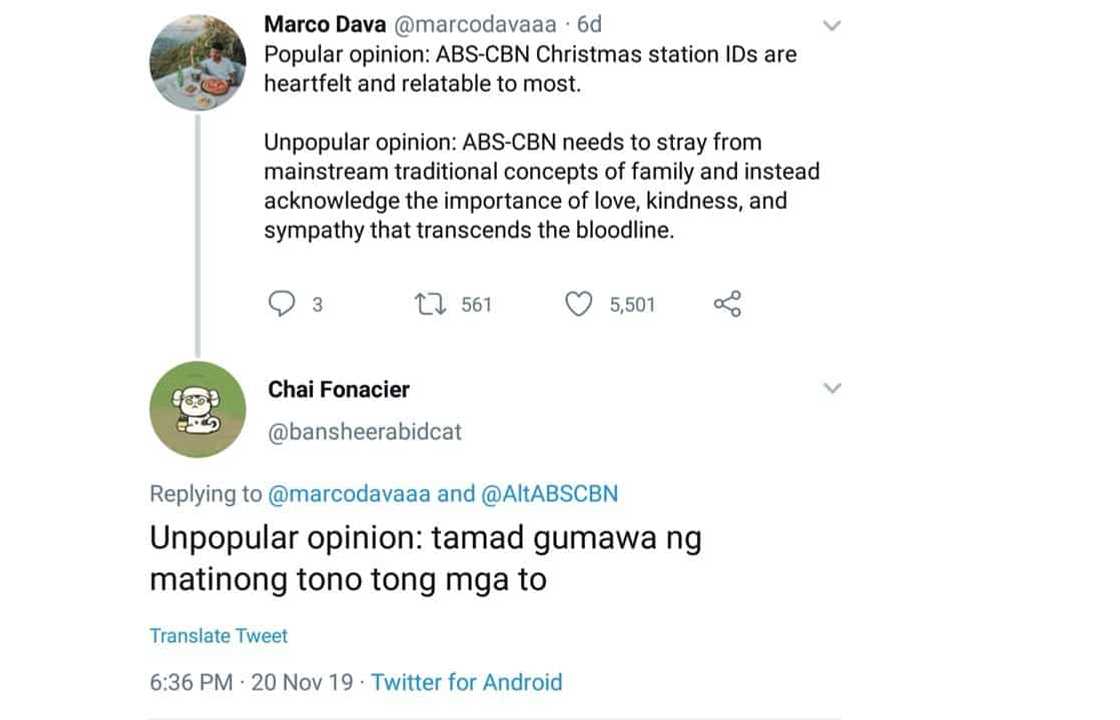Click Chai Fonacier's green cartoon avatar
Image resolution: width=1120 pixels, height=720 pixels.
(x=197, y=408)
